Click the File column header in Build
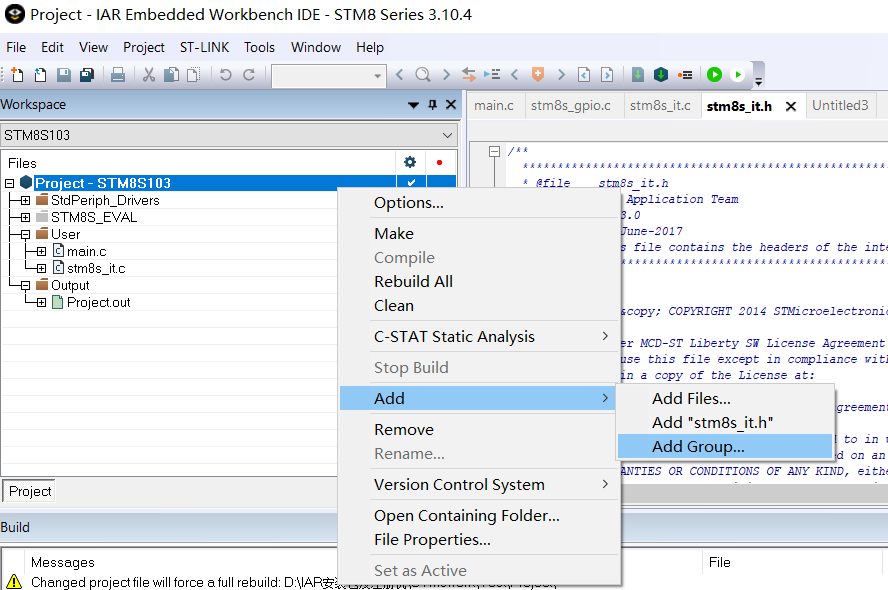888x590 pixels. coord(720,562)
